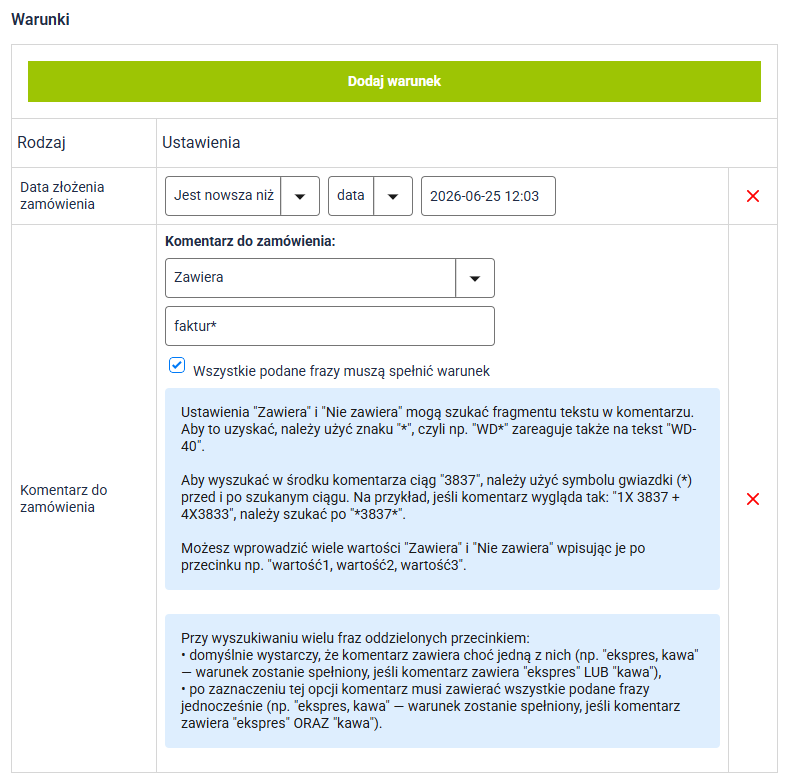790x783 pixels.
Task: Select the 'Jest nowsza niż' combo box text
Action: click(223, 196)
